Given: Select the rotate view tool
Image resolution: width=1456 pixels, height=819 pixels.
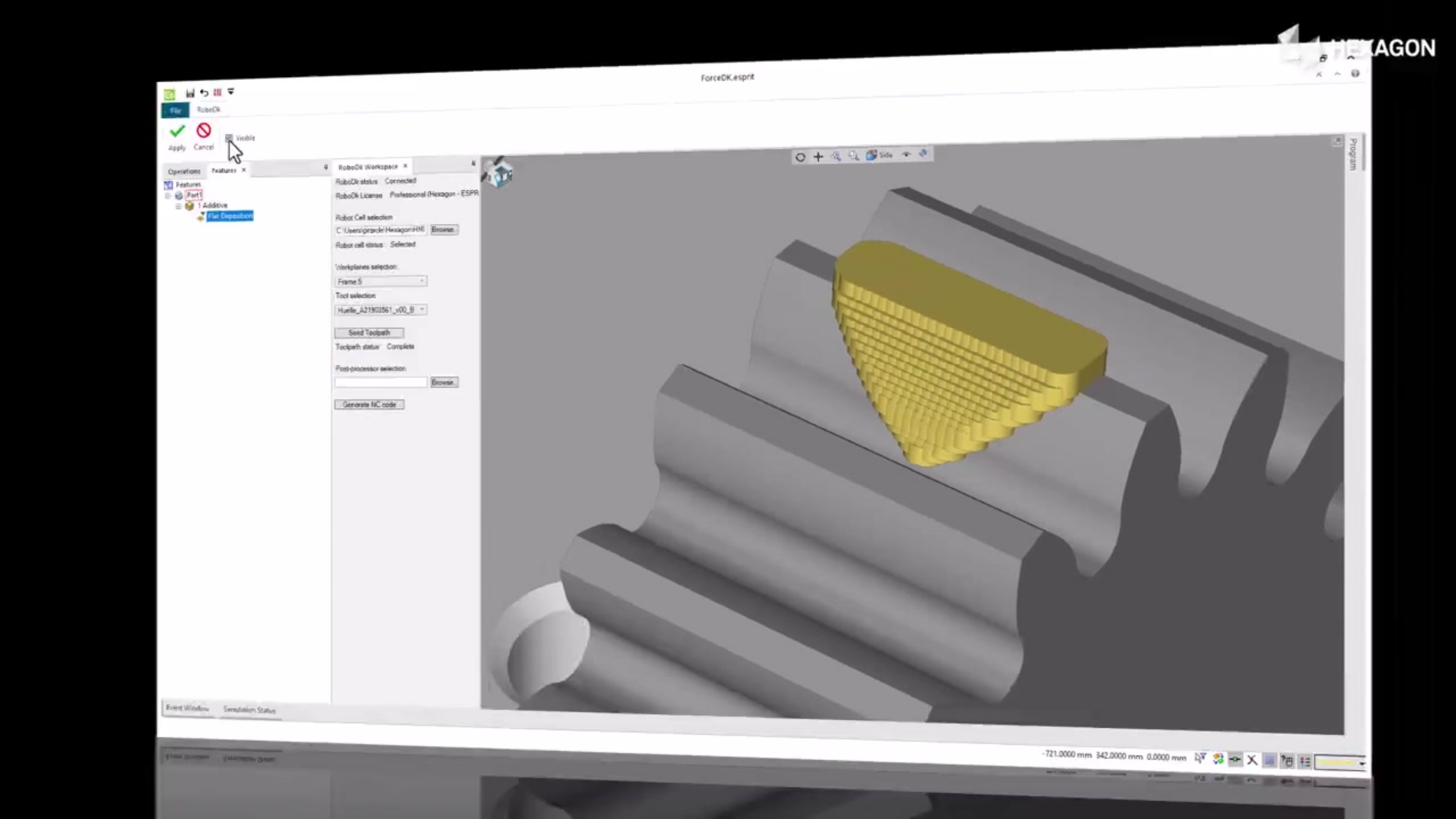Looking at the screenshot, I should point(800,157).
